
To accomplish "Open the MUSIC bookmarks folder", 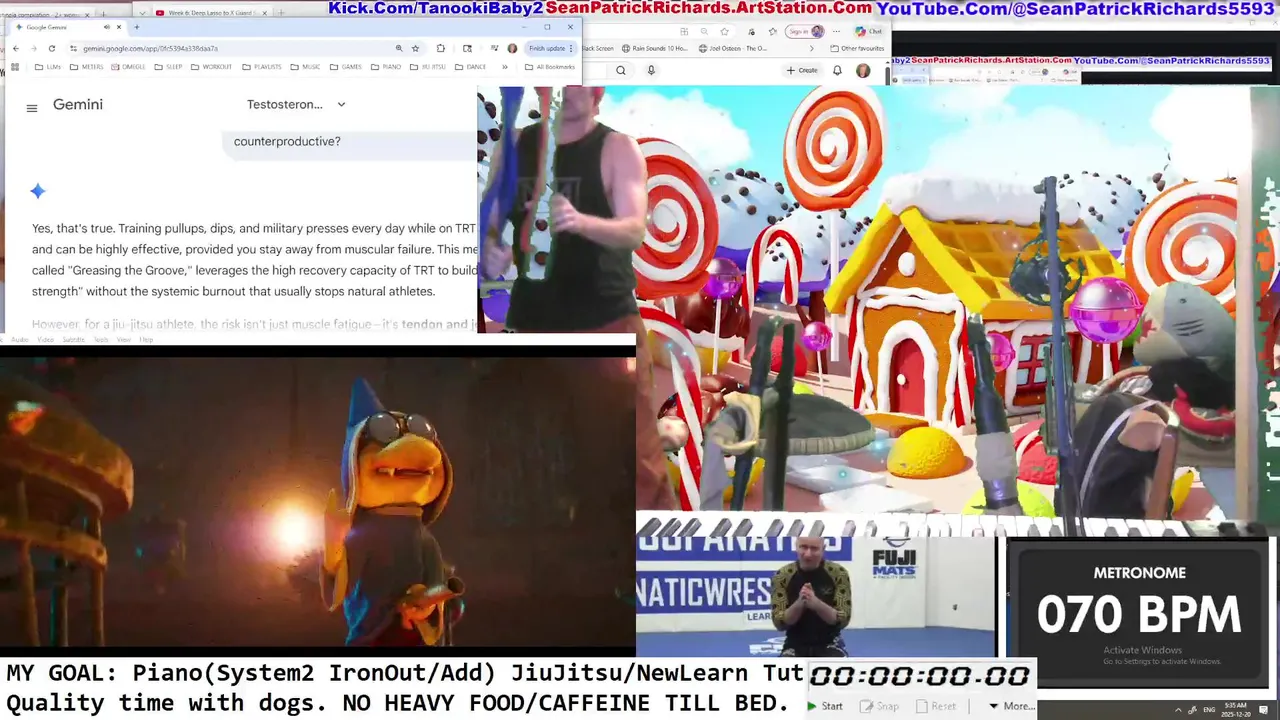I will (305, 67).
